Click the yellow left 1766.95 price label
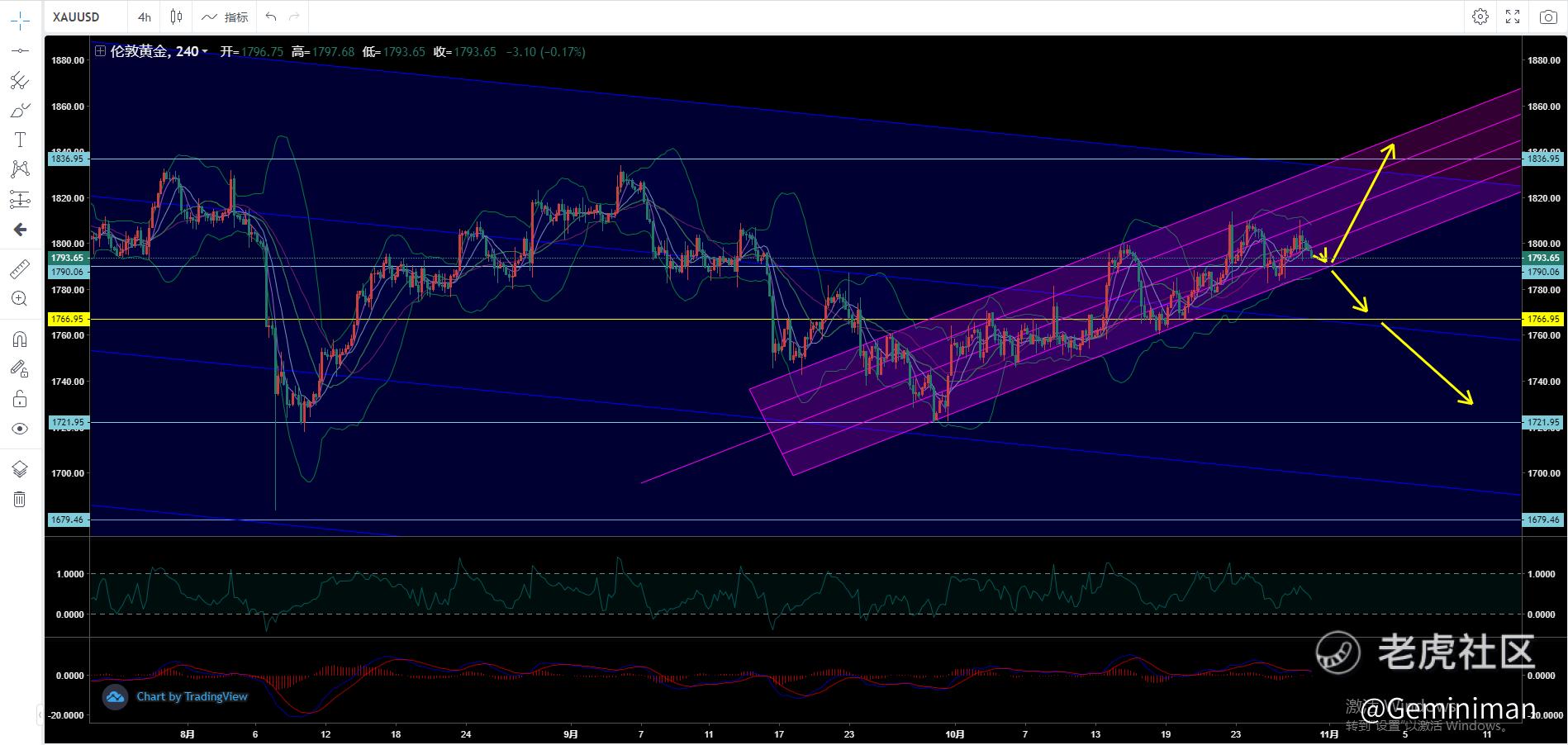1568x745 pixels. [68, 319]
